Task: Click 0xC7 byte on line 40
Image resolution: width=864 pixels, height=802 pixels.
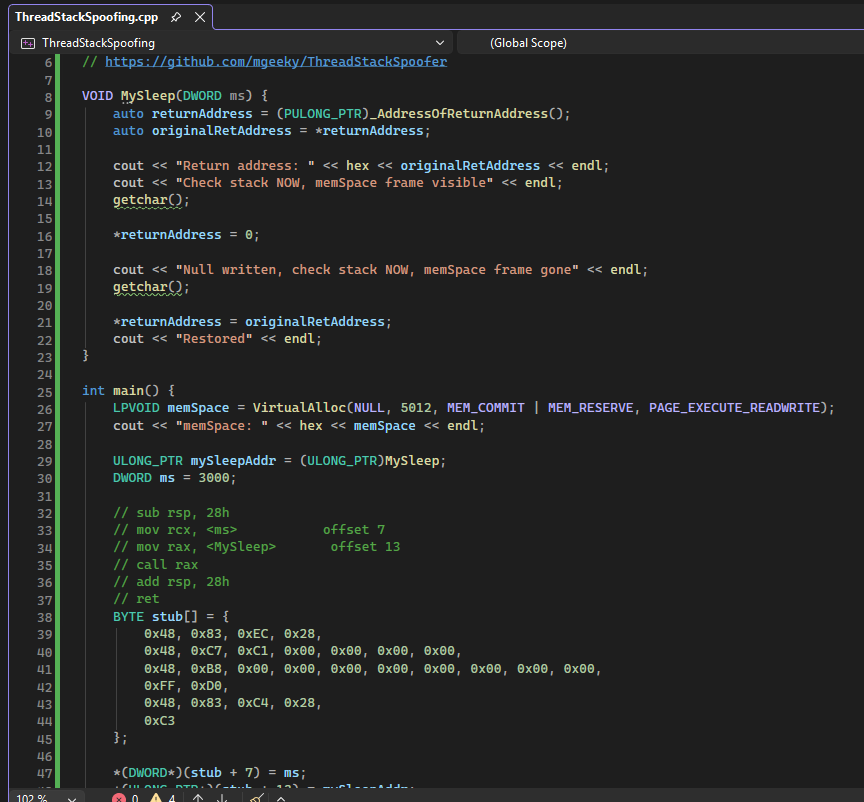Action: click(206, 651)
